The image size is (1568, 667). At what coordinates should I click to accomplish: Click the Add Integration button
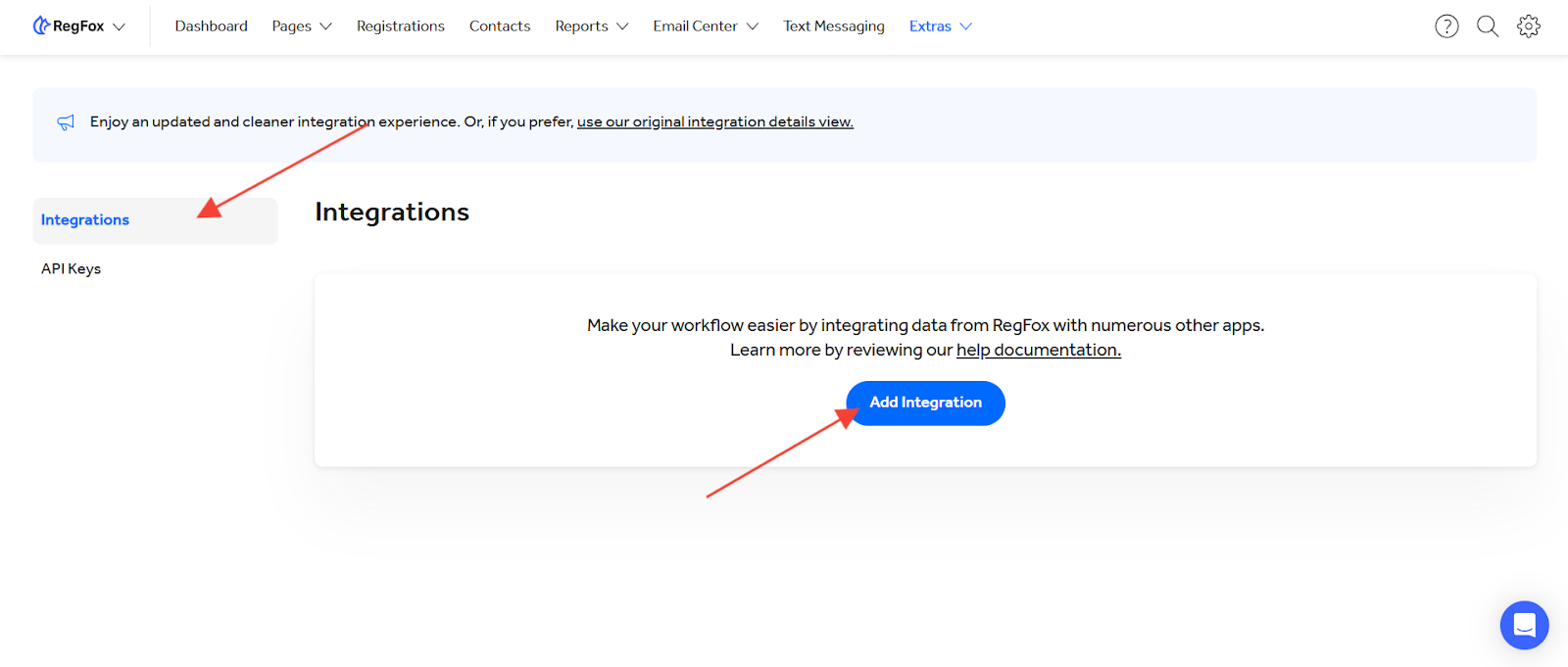point(925,403)
